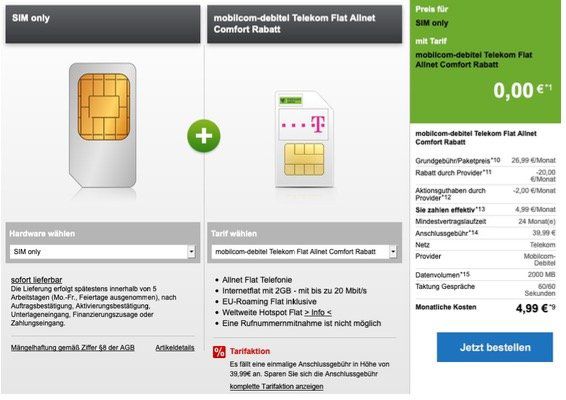Open Mängelhaftung gemäß Ziffer §8 der AGB link
The image size is (566, 400).
[73, 348]
